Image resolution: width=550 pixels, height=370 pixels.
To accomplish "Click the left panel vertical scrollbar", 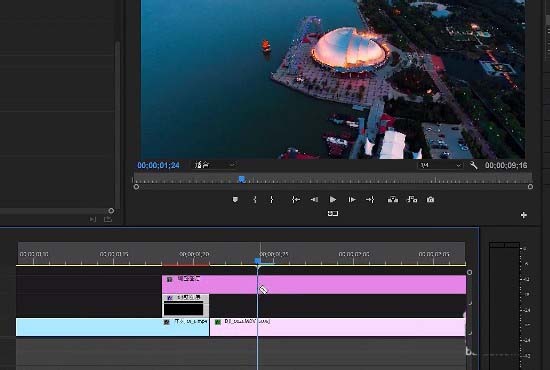I will [118, 125].
